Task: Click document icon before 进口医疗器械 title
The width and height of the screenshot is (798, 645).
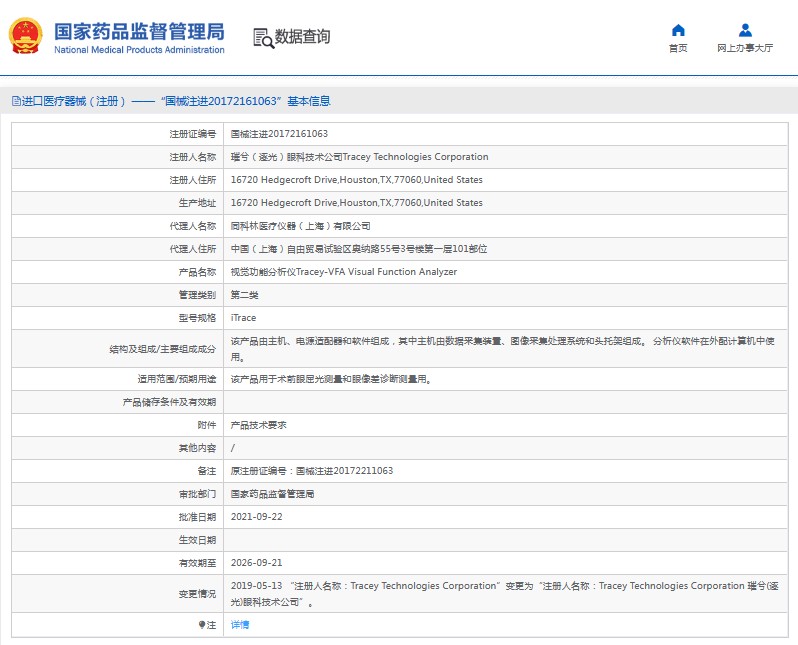Action: (x=16, y=101)
